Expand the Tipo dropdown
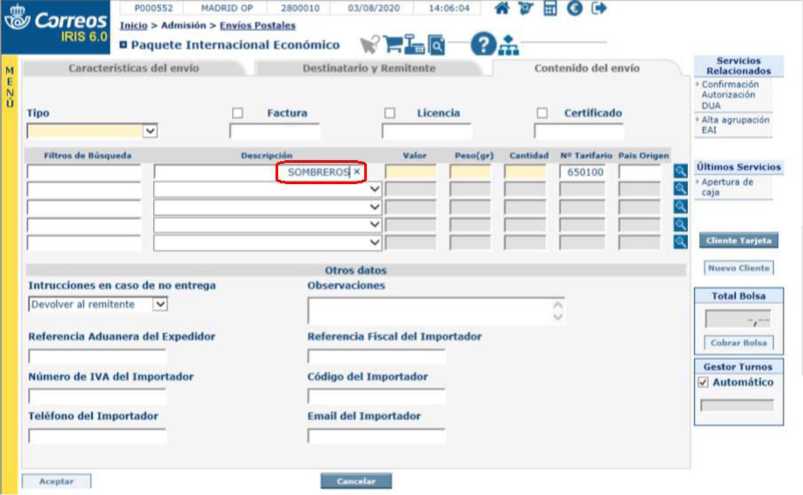 click(x=150, y=130)
